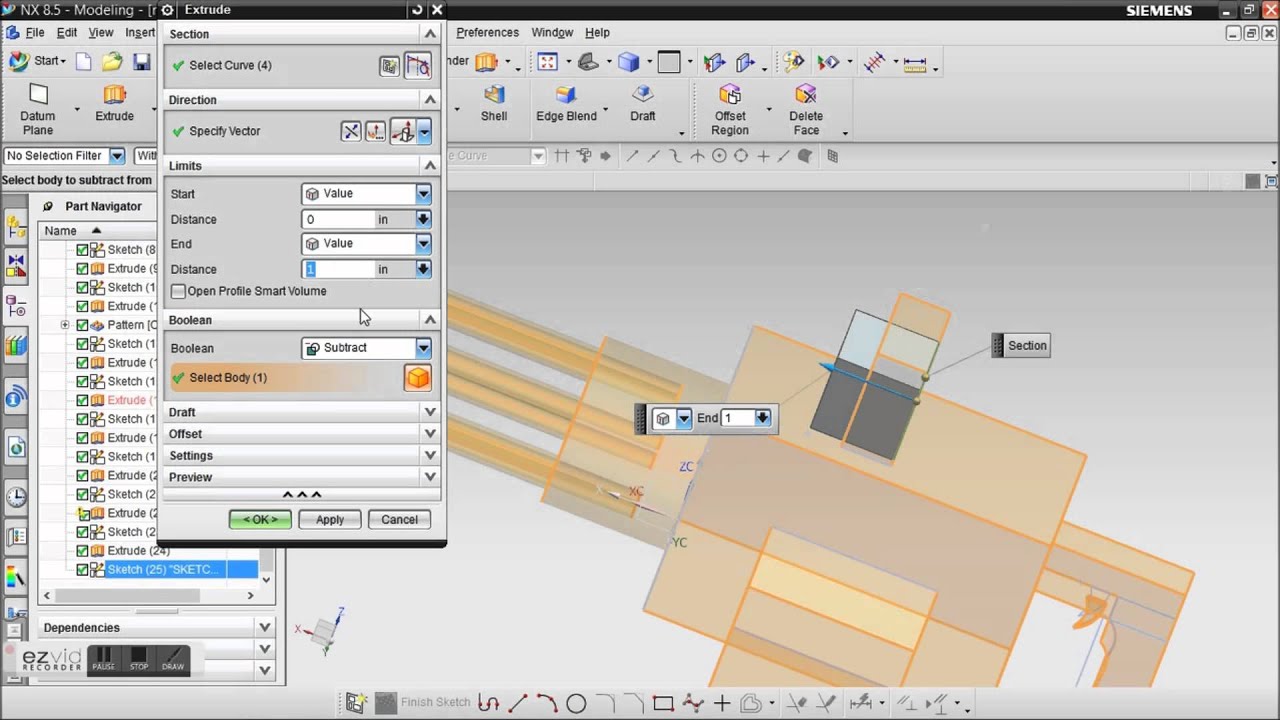Click the ezvid Stop recording button
1280x720 pixels.
coord(139,659)
